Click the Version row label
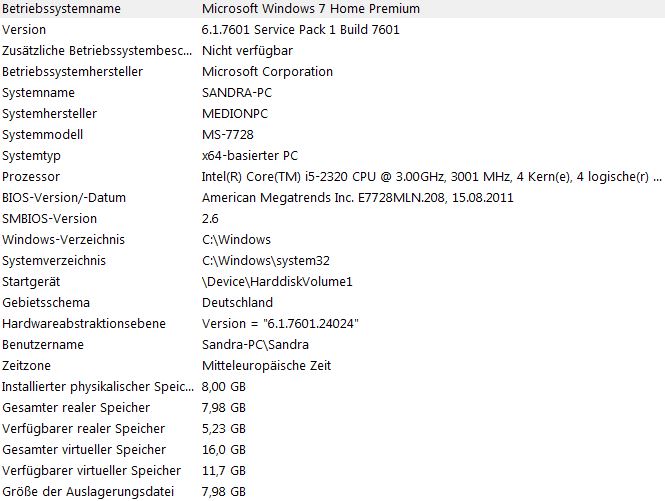This screenshot has height=501, width=665. pos(24,30)
